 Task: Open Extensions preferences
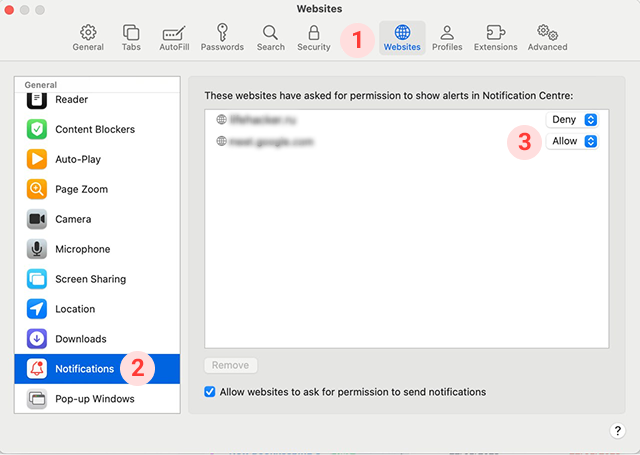pos(496,38)
